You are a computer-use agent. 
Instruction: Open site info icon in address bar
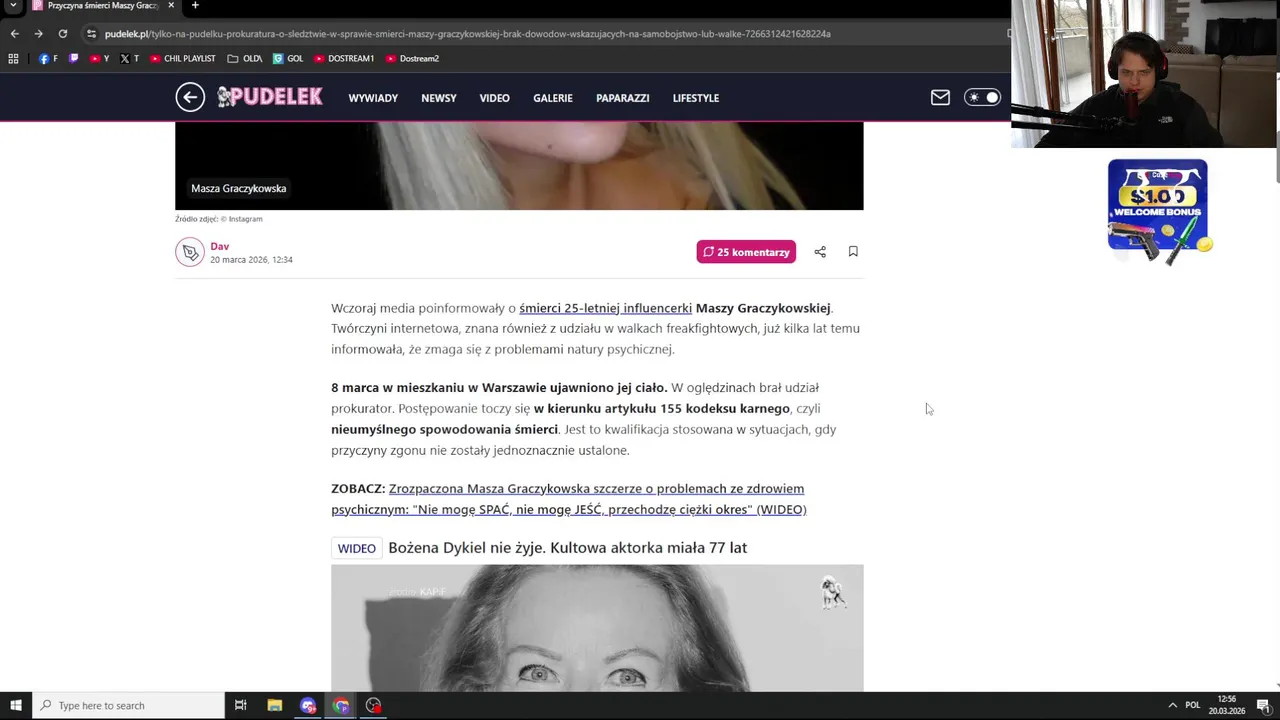pos(91,33)
